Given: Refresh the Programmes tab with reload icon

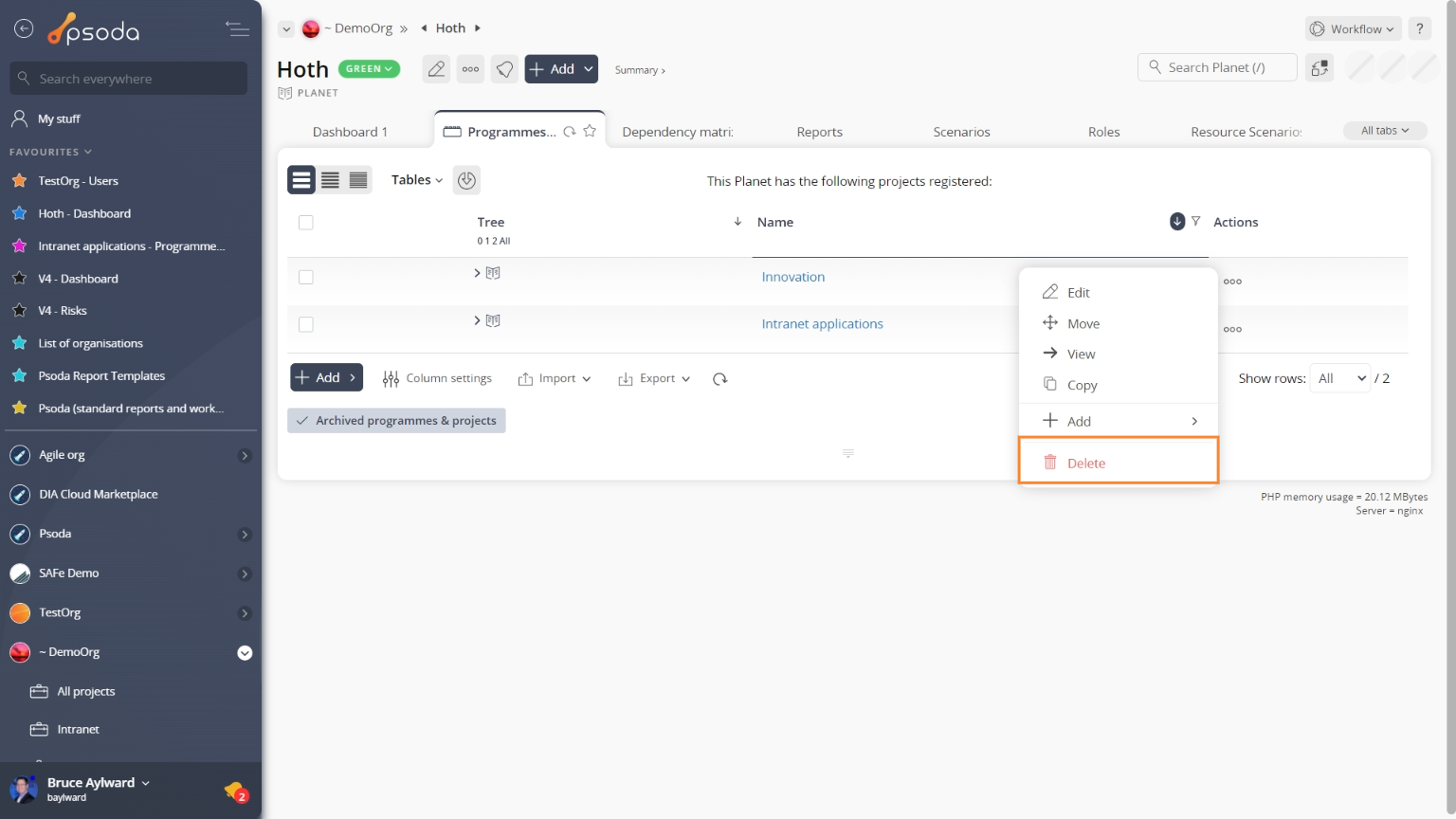Looking at the screenshot, I should pos(570,132).
